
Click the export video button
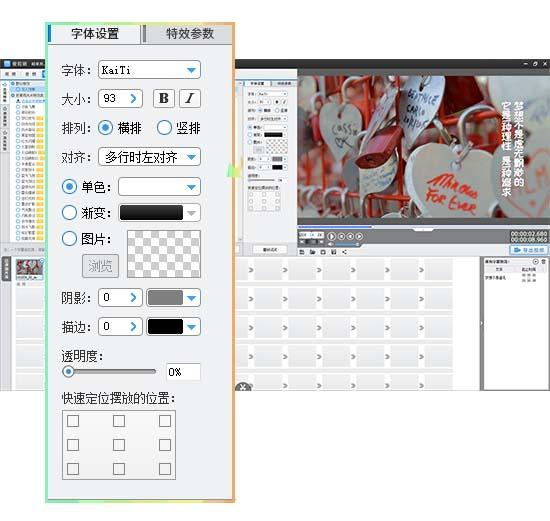click(528, 250)
